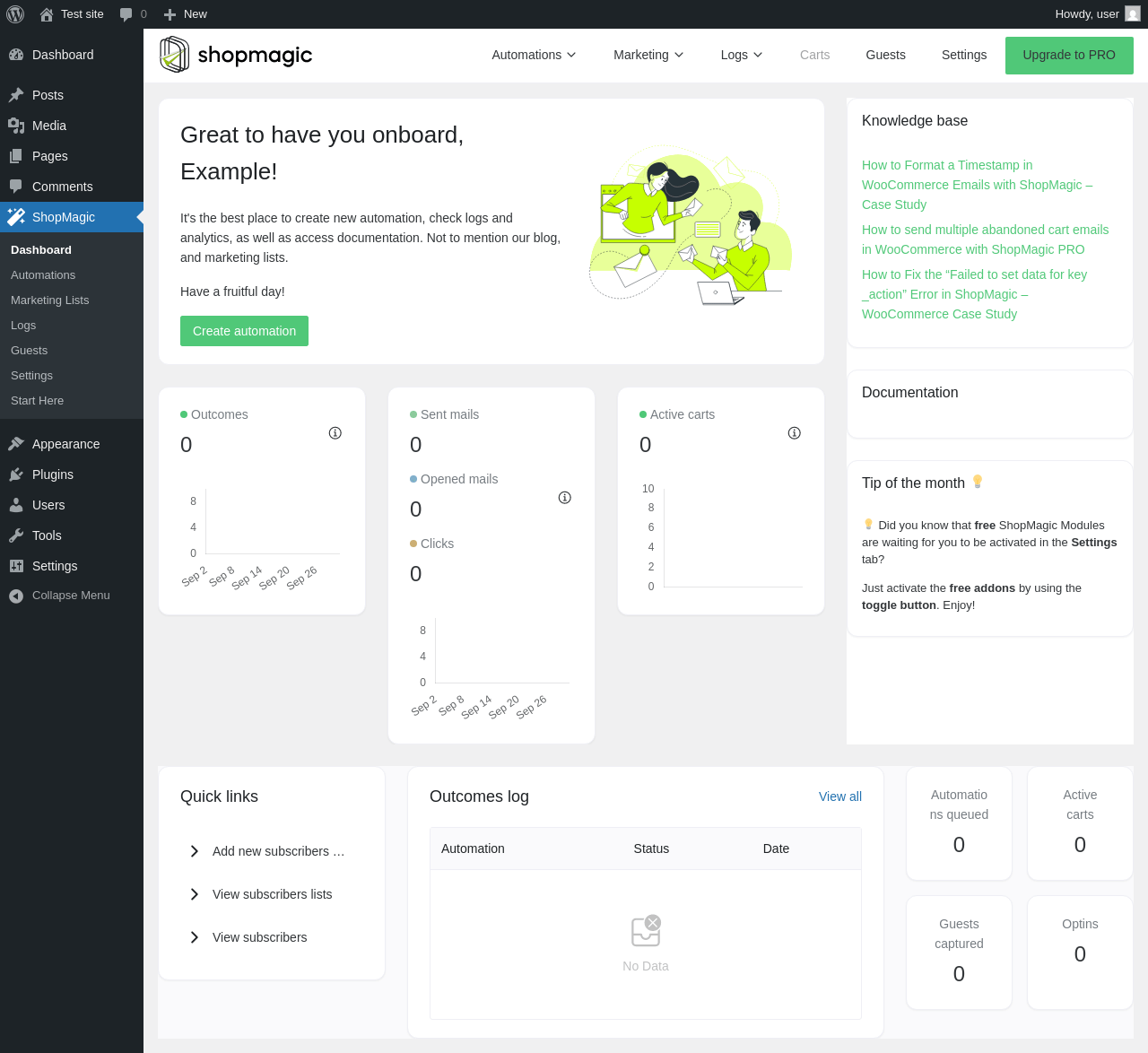
Task: Click the Clicks label
Action: tap(437, 544)
